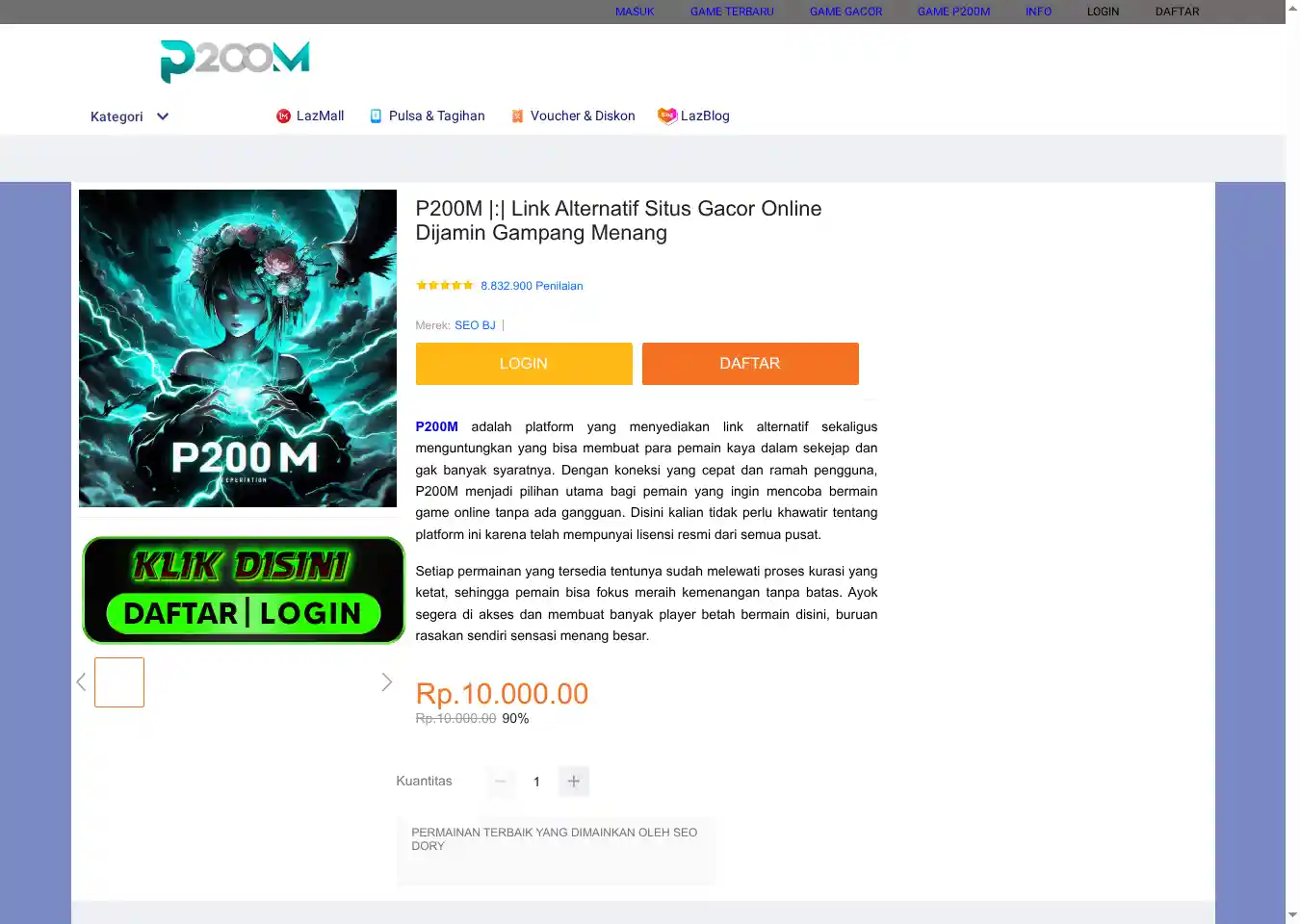Screen dimensions: 1300x924
Task: Decrease quantity with minus button
Action: 501,782
